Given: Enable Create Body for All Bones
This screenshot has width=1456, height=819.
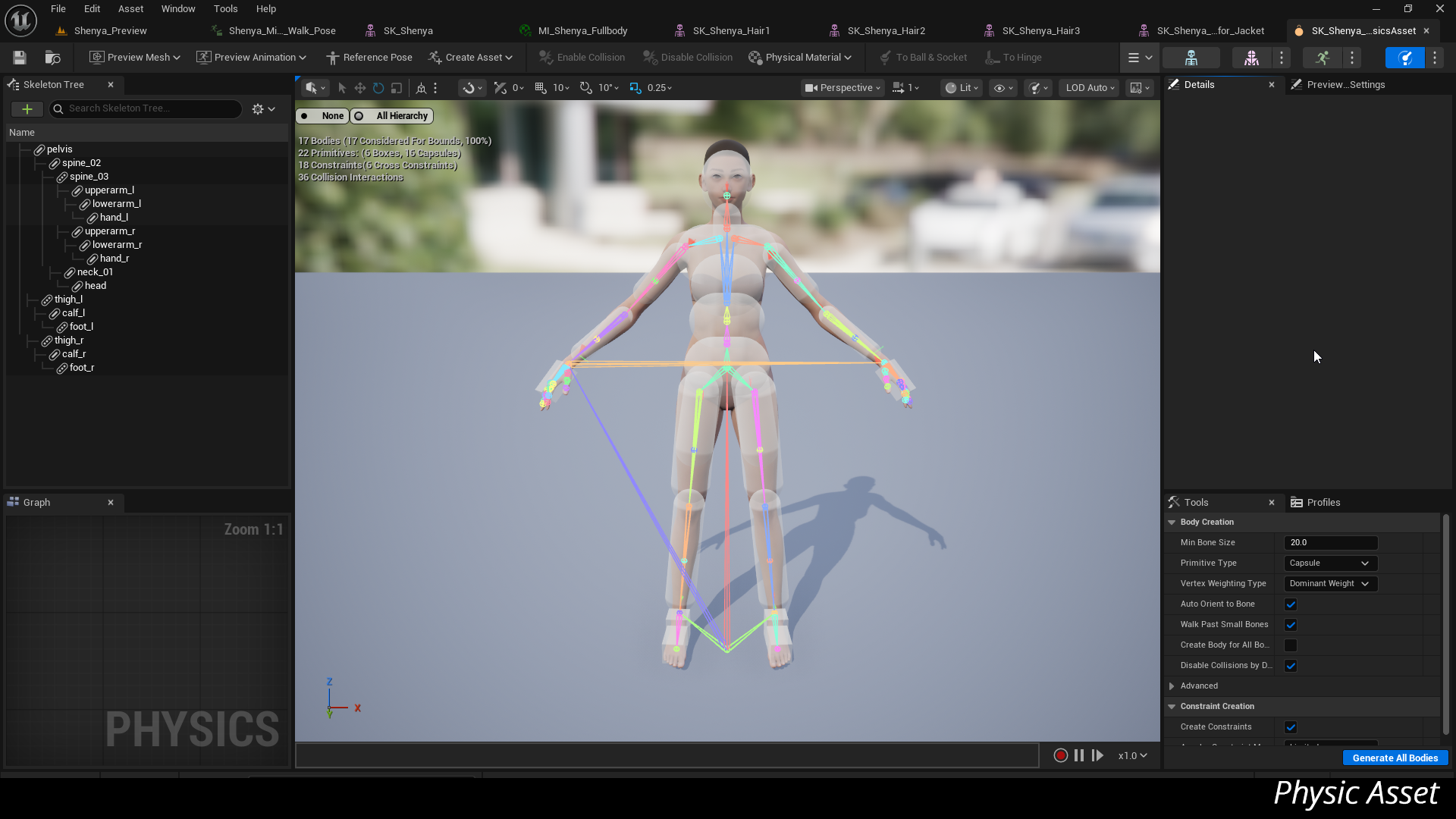Looking at the screenshot, I should coord(1291,645).
